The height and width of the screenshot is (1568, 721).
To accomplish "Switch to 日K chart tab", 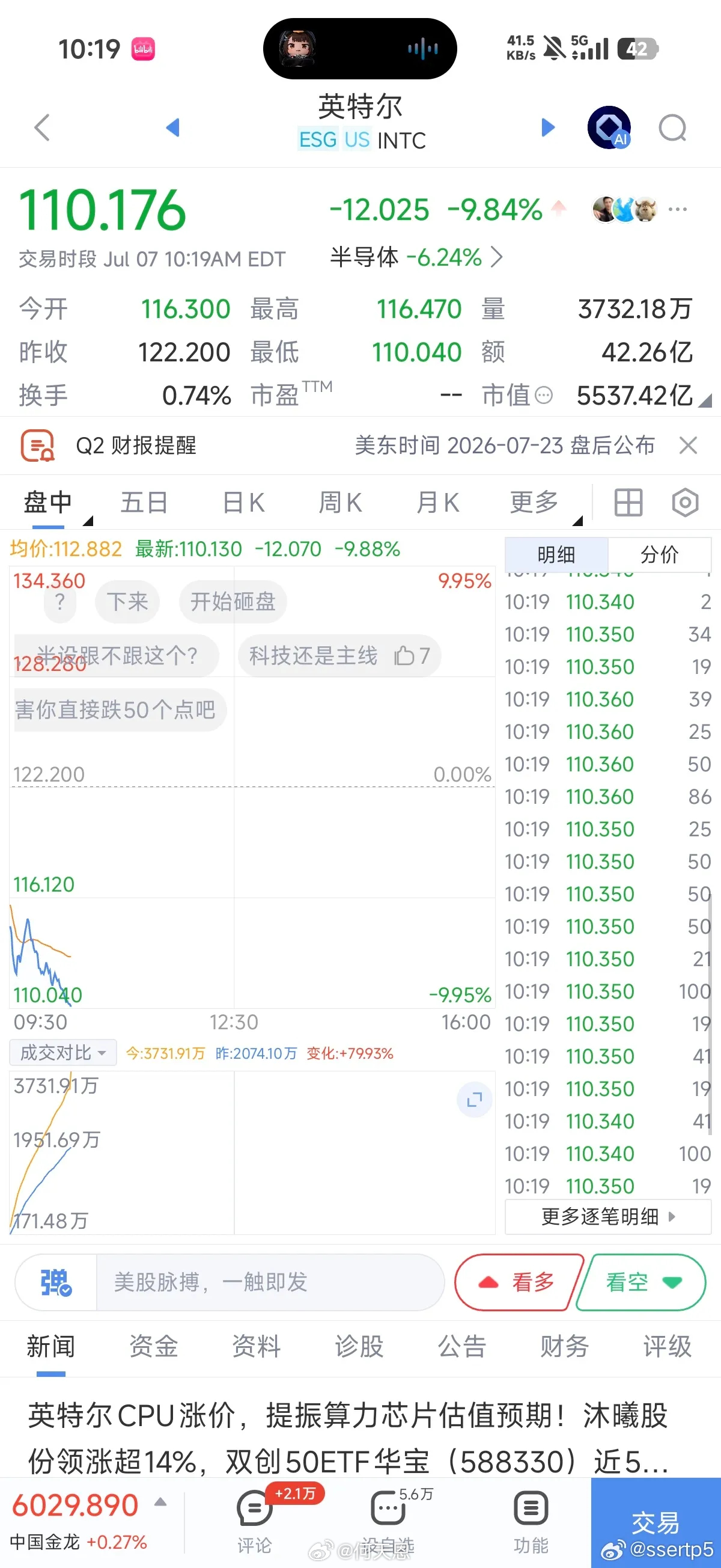I will [243, 503].
